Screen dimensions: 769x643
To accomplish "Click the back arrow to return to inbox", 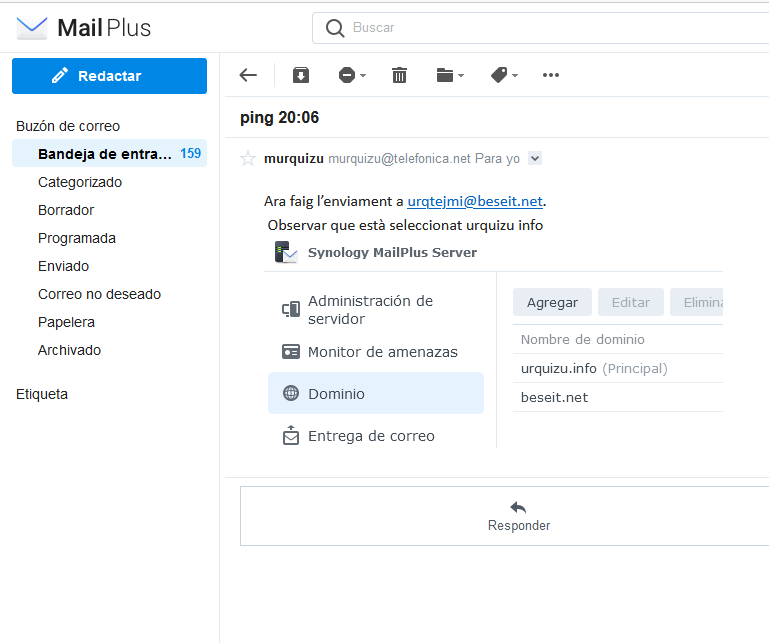I will coord(248,75).
